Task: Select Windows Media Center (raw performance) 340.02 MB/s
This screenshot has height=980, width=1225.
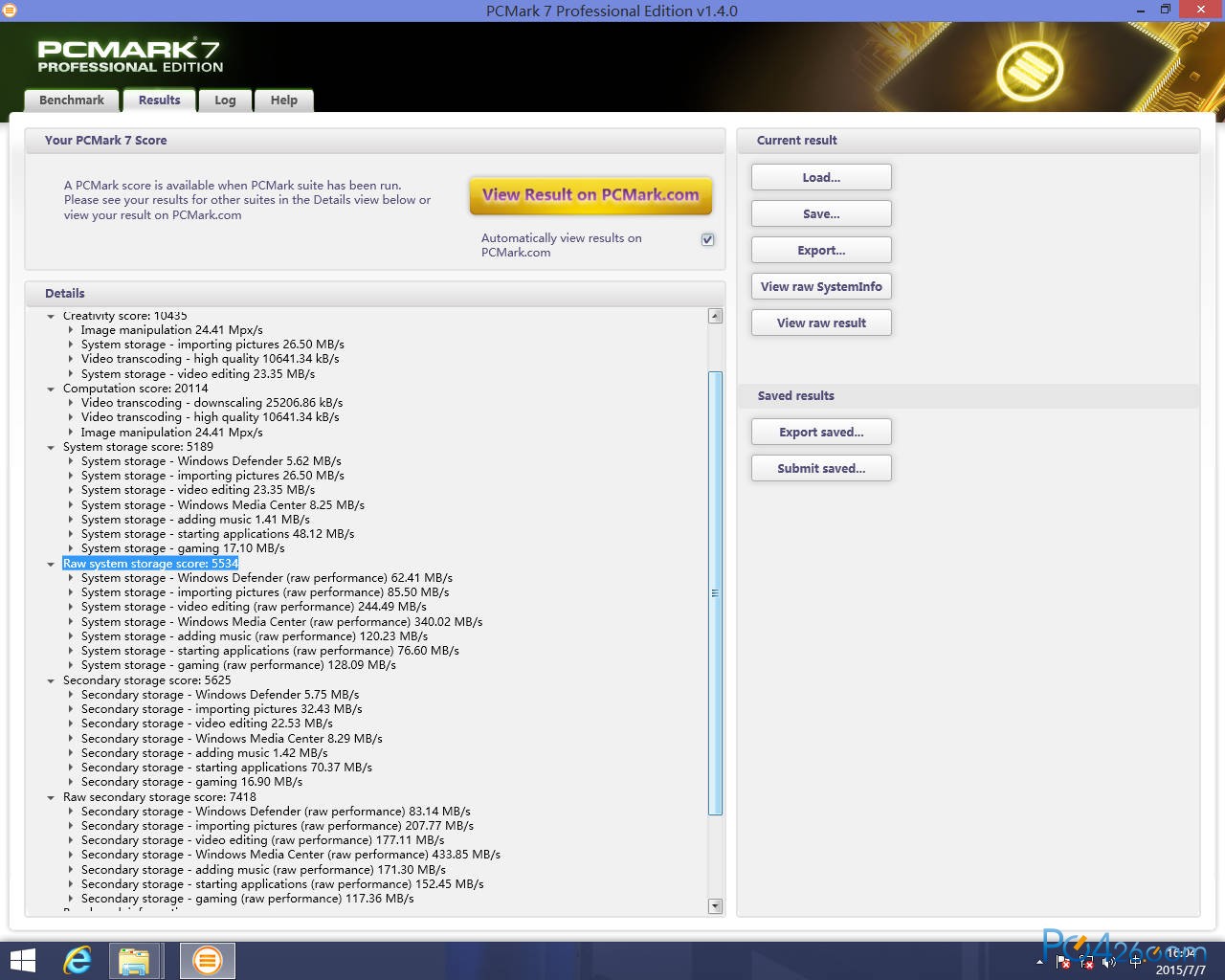Action: pyautogui.click(x=281, y=622)
